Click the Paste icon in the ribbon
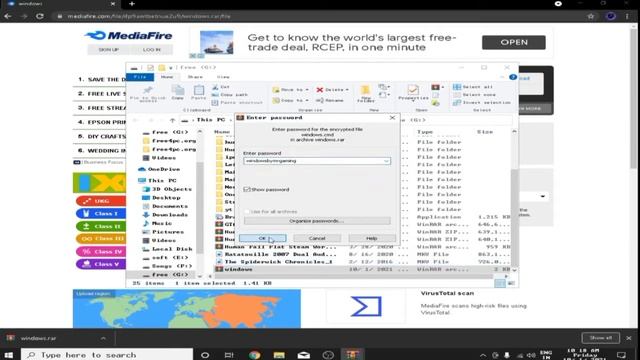640x360 pixels. pos(199,92)
